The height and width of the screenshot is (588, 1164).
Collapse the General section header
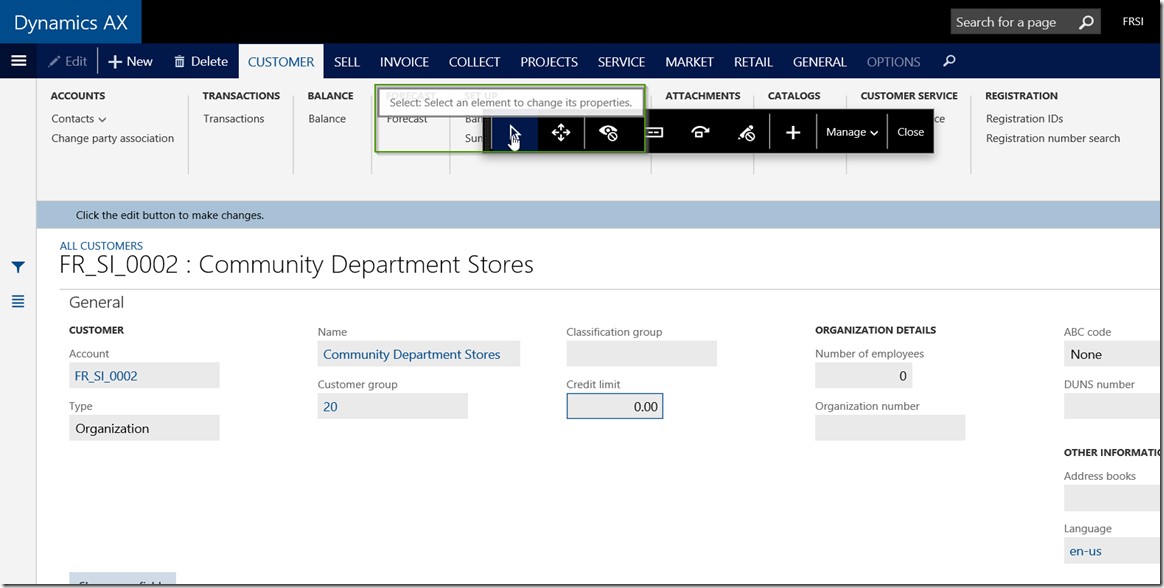[x=97, y=302]
